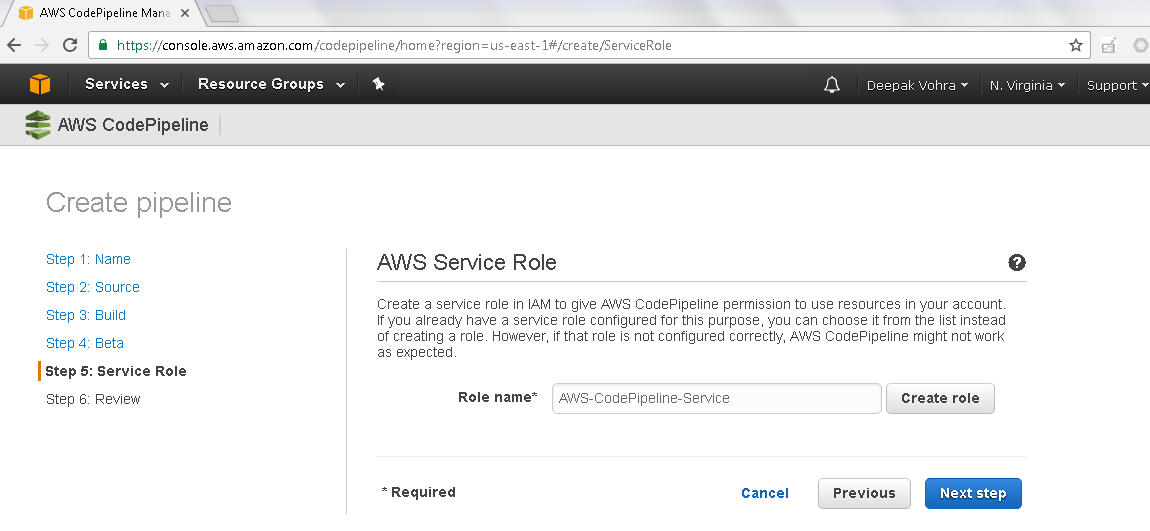The width and height of the screenshot is (1150, 531).
Task: Click the Cancel link
Action: [x=765, y=494]
